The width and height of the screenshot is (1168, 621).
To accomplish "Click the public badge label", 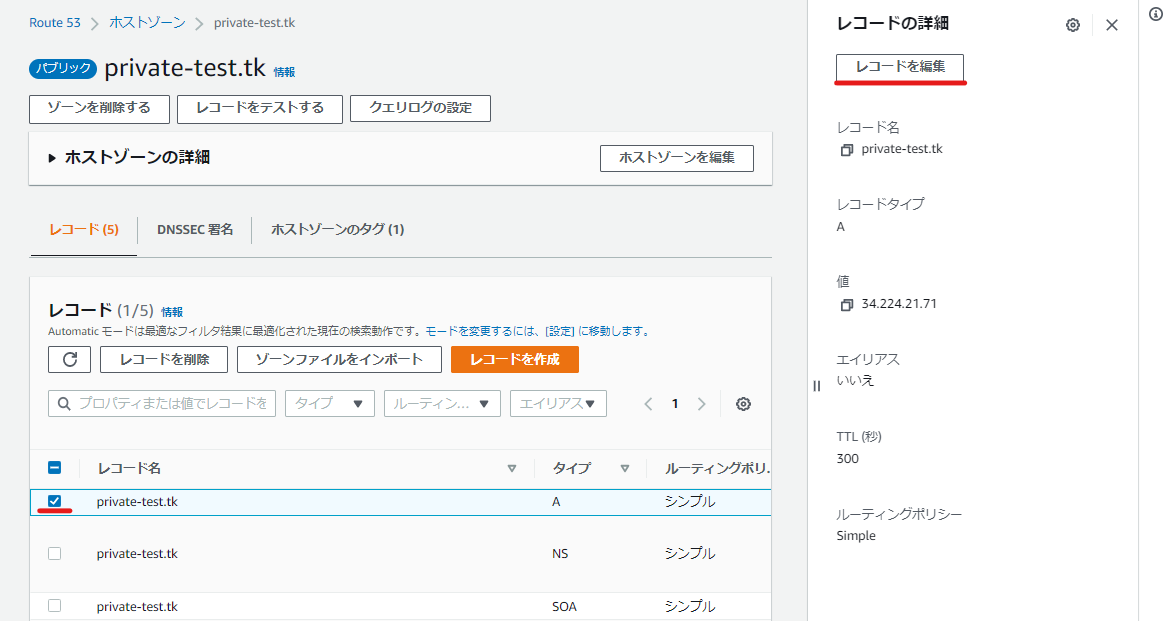I will pos(63,69).
